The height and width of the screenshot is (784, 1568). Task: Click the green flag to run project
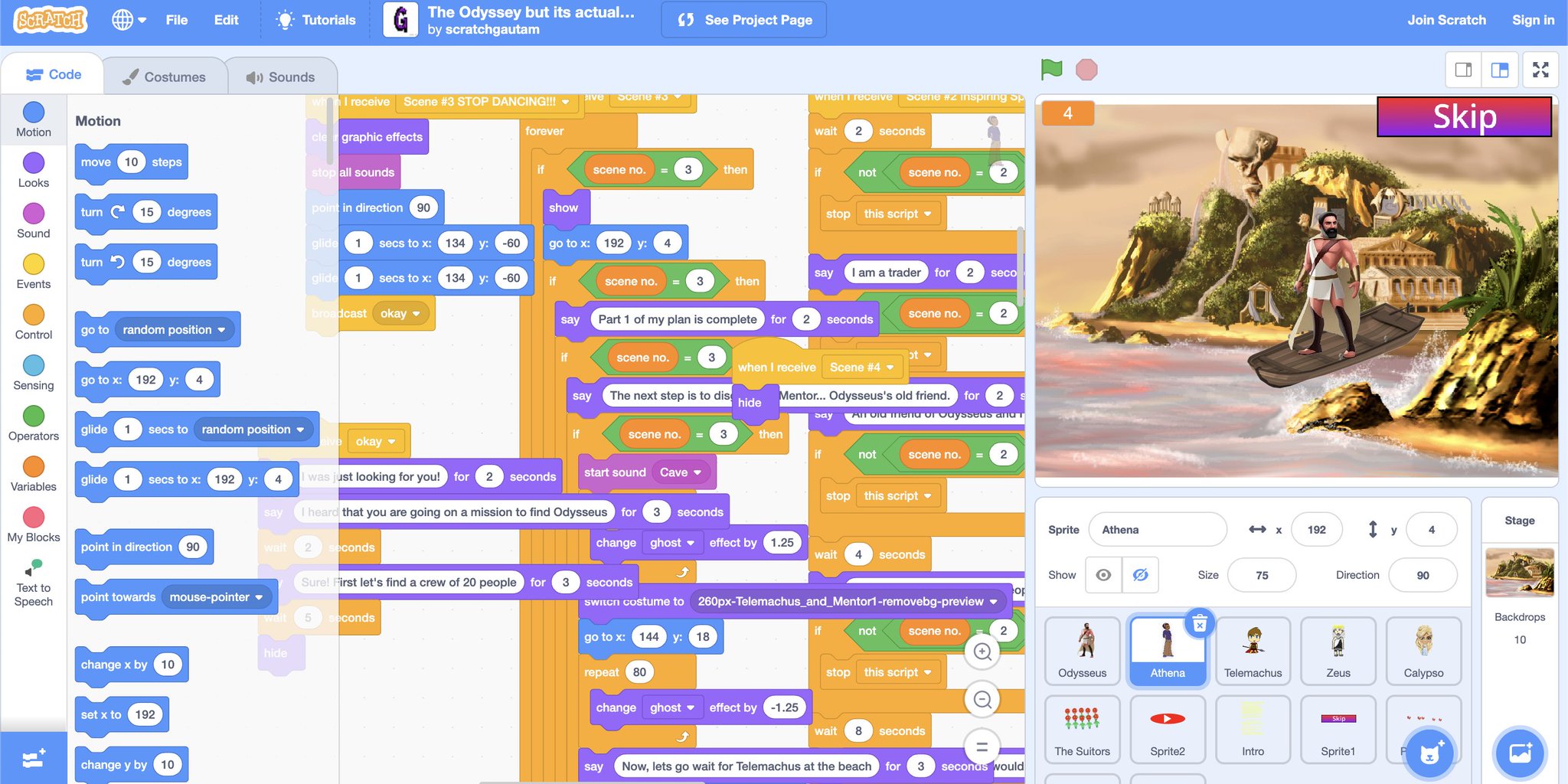[x=1051, y=70]
